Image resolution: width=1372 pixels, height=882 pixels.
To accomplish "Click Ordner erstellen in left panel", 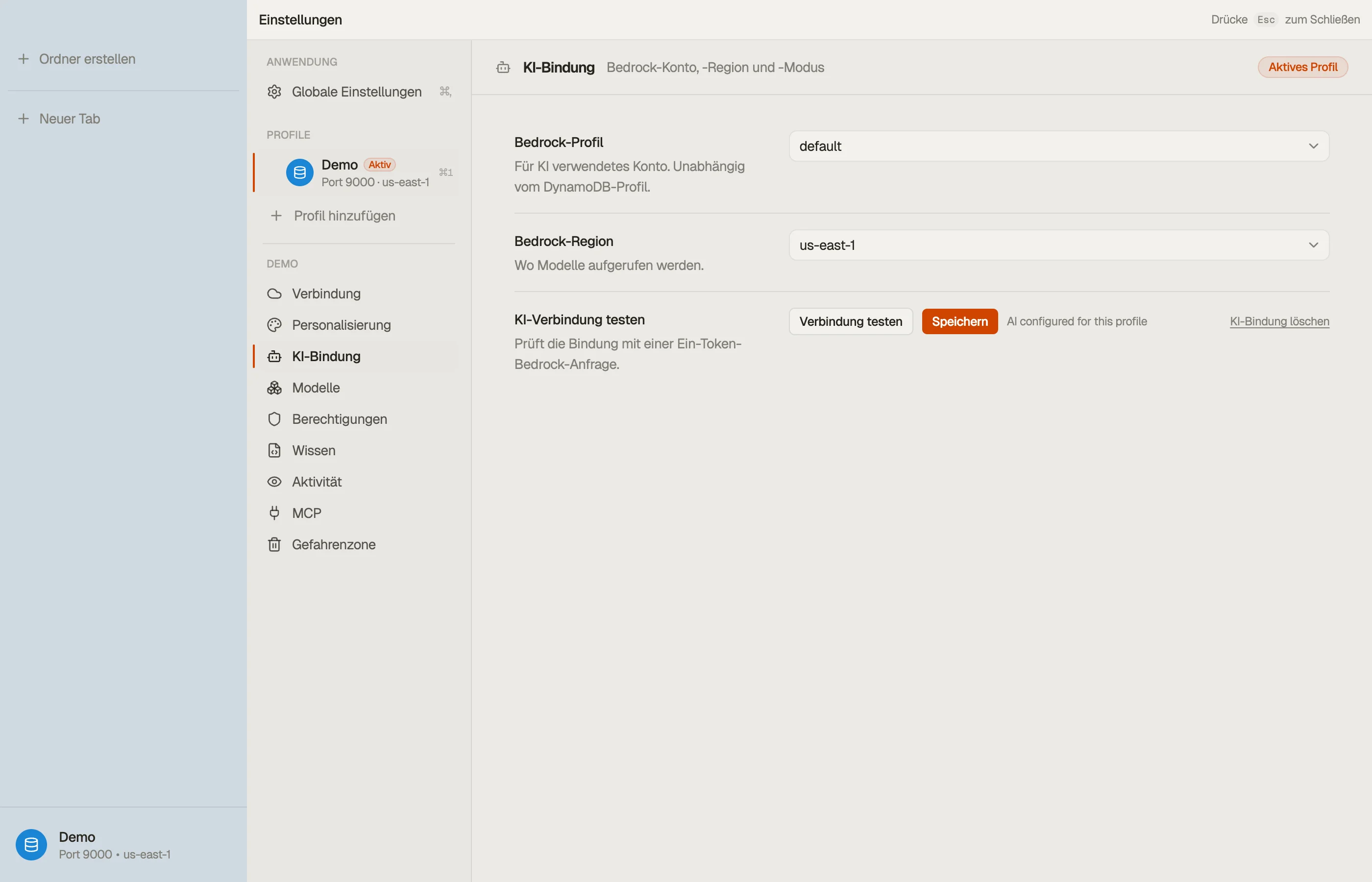I will [87, 59].
